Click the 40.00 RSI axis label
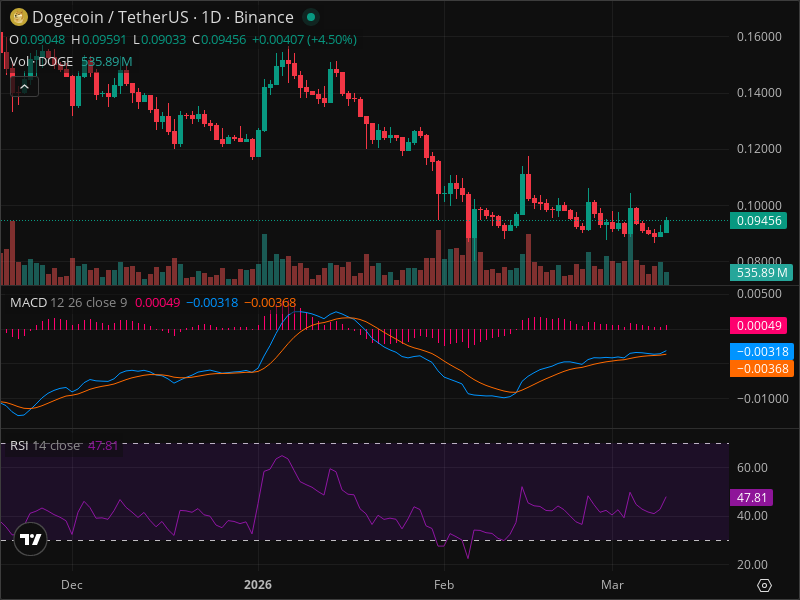The height and width of the screenshot is (600, 800). pos(752,516)
